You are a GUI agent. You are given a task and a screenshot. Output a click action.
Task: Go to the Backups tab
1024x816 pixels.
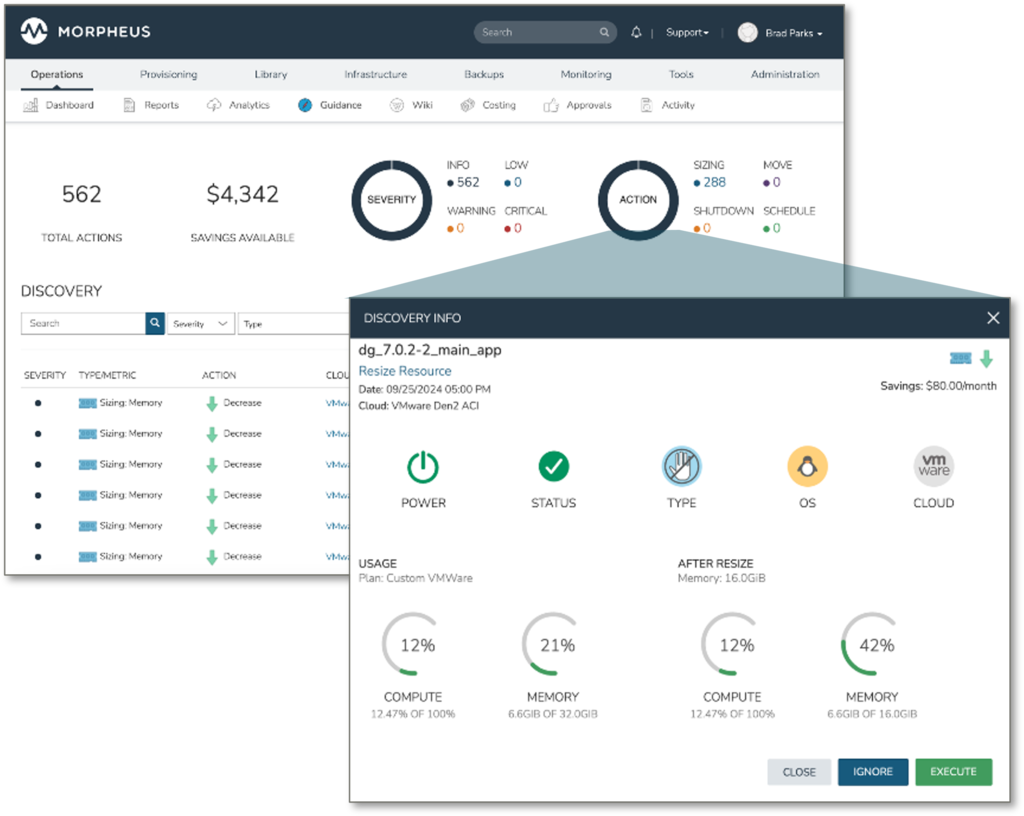[x=484, y=74]
